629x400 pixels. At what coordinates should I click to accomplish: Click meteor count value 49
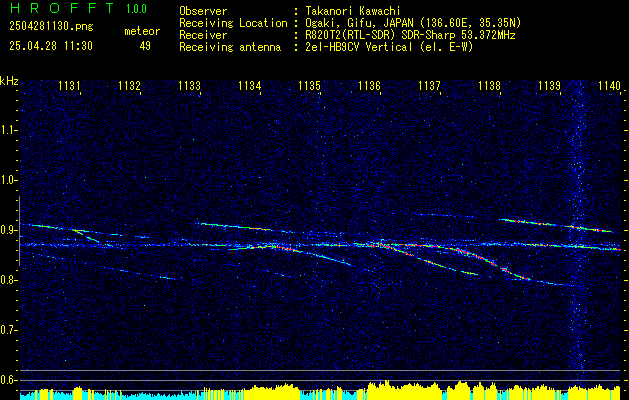(x=145, y=46)
